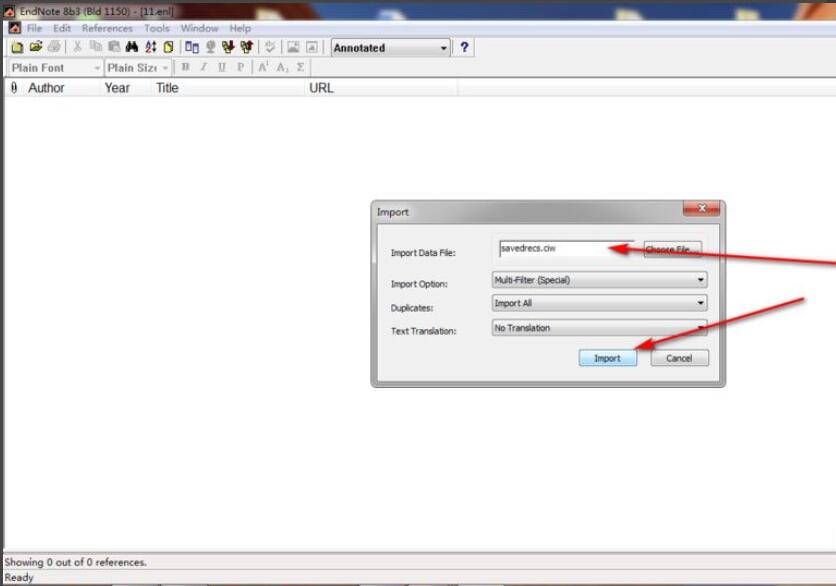
Task: Open the File menu
Action: 34,28
